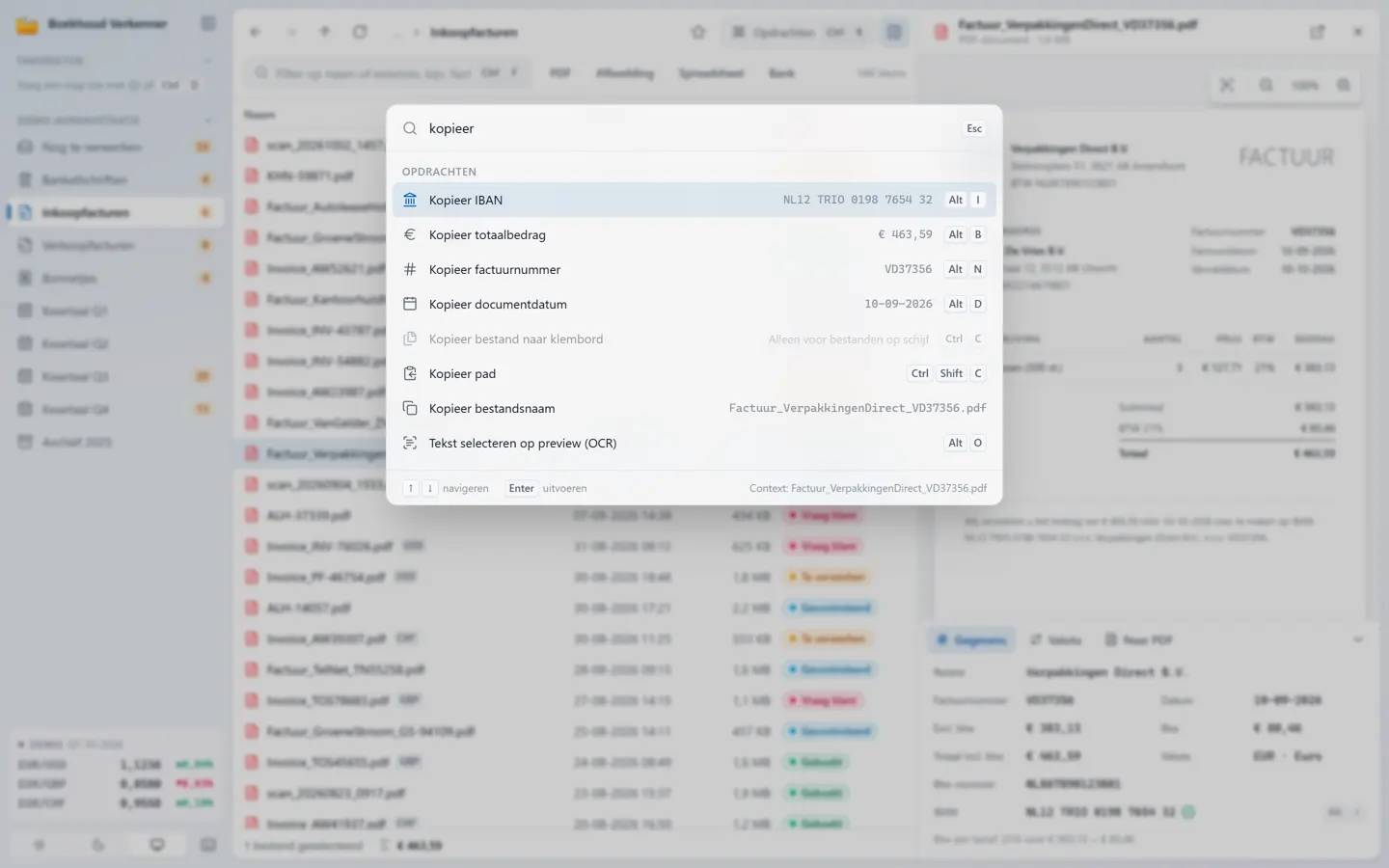This screenshot has width=1389, height=868.
Task: Click the calendar icon for Kopieer documentdatum
Action: click(410, 304)
